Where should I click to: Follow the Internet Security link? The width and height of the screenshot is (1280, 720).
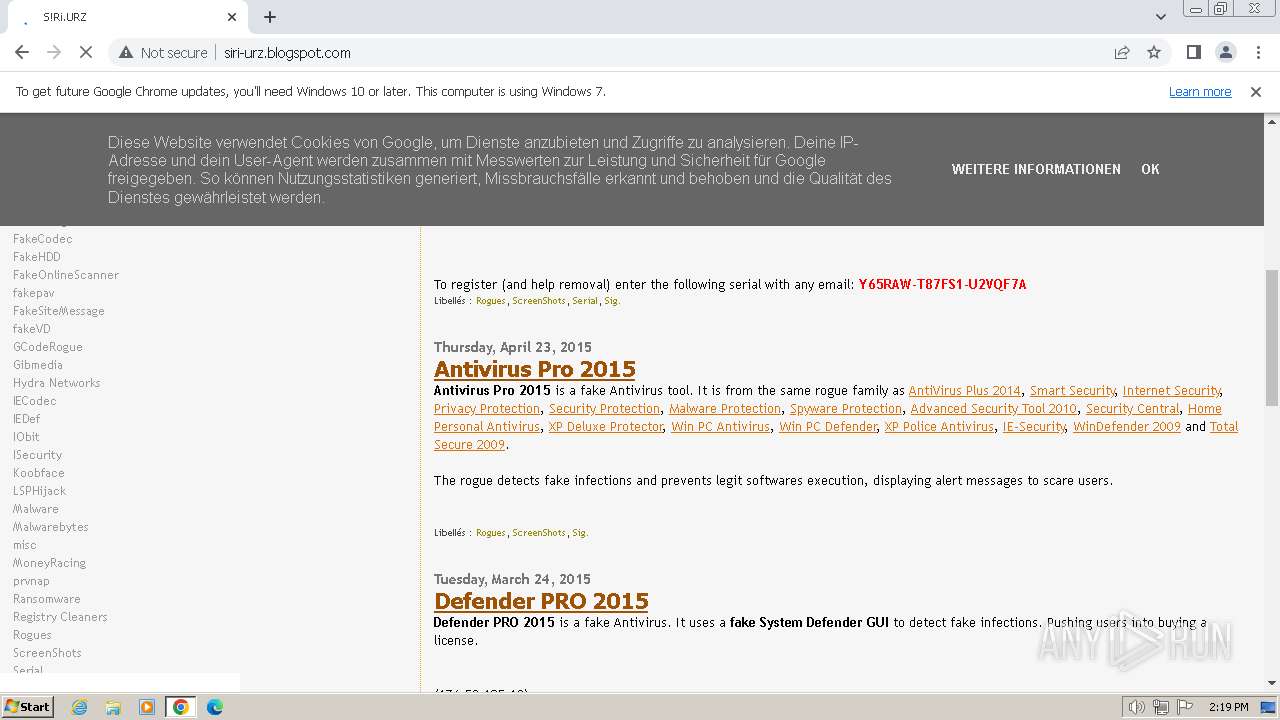[x=1171, y=391]
